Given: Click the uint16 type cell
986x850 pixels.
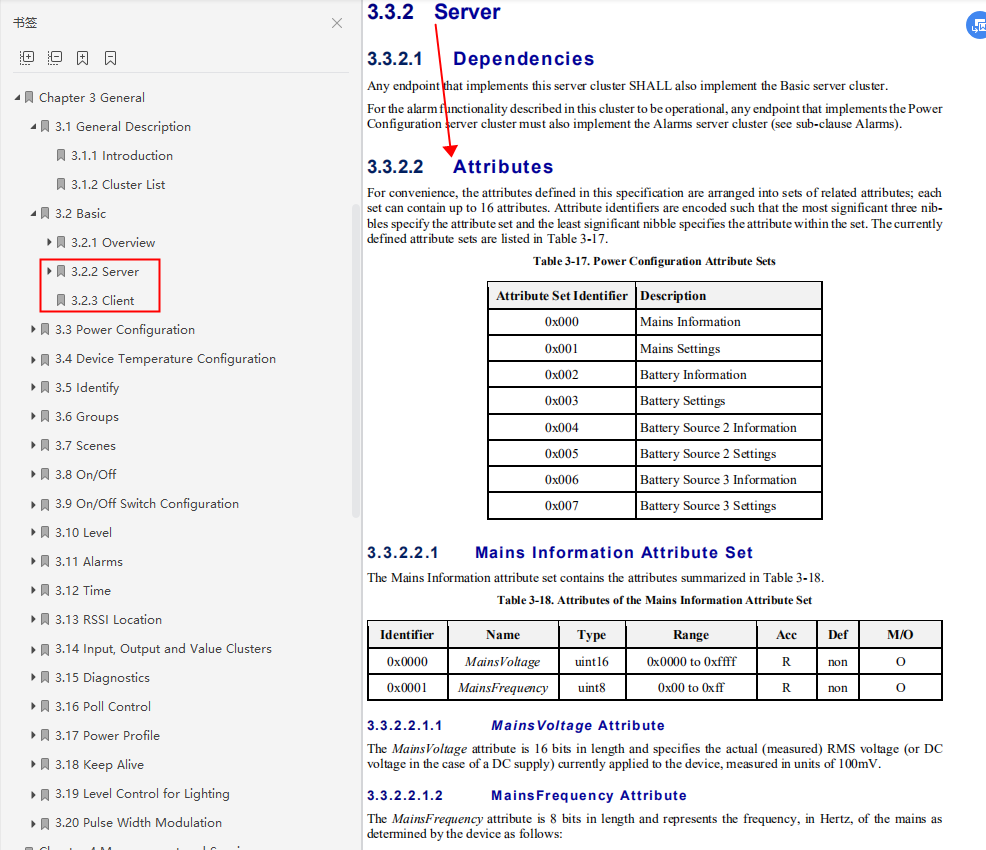Looking at the screenshot, I should pos(592,661).
